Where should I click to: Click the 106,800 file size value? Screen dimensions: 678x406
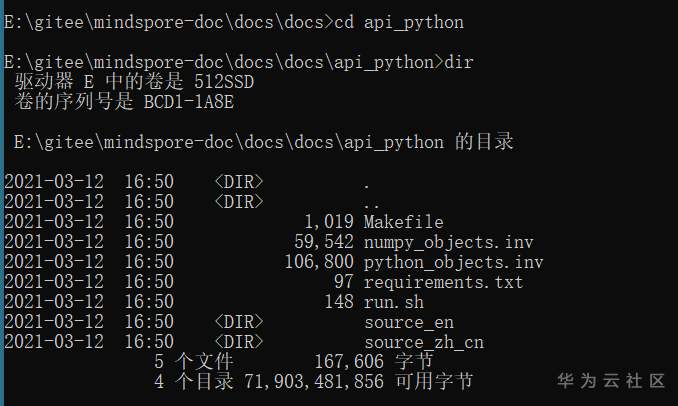(319, 262)
